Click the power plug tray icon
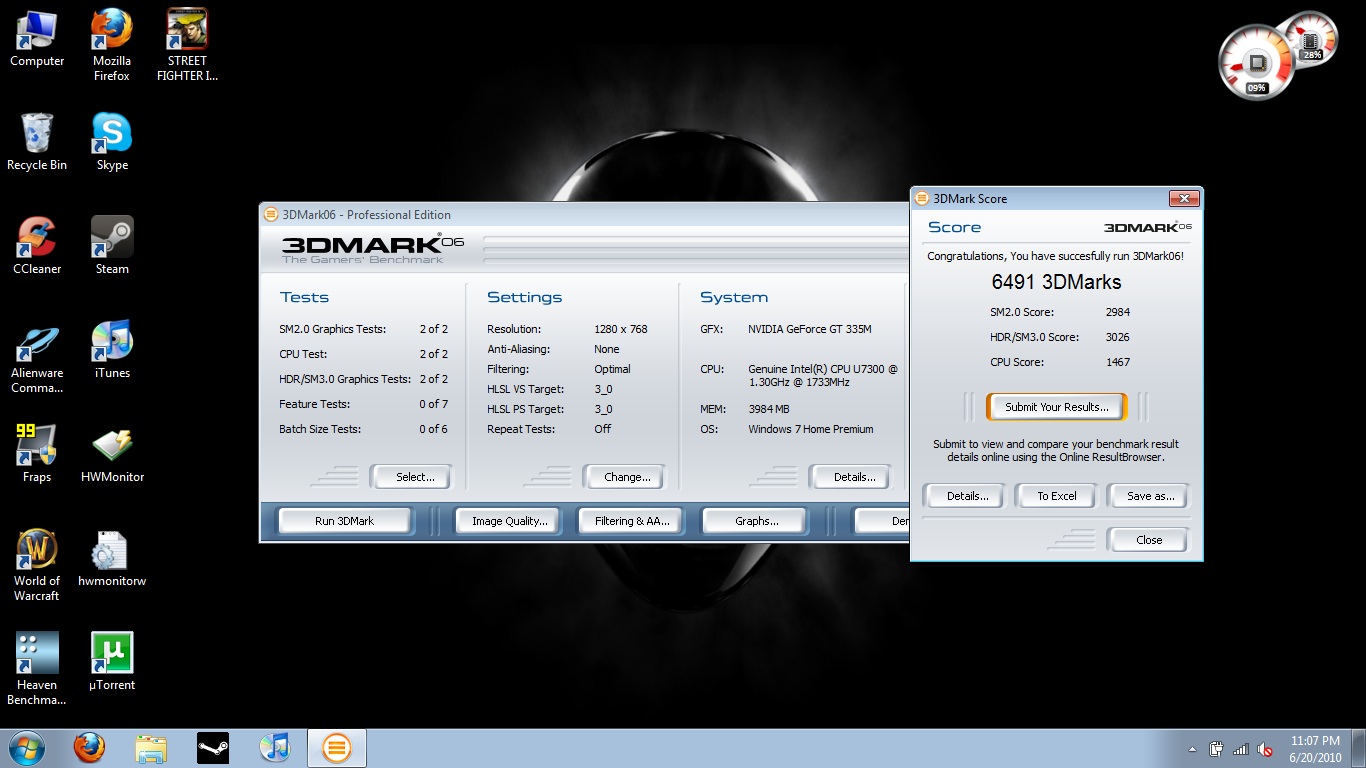Image resolution: width=1366 pixels, height=768 pixels. point(1217,749)
